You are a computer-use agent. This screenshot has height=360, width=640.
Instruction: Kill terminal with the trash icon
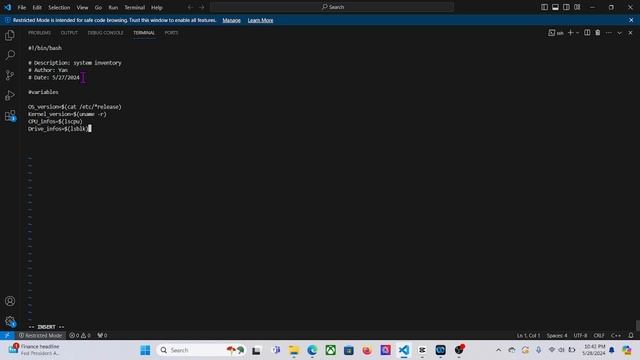[x=598, y=33]
